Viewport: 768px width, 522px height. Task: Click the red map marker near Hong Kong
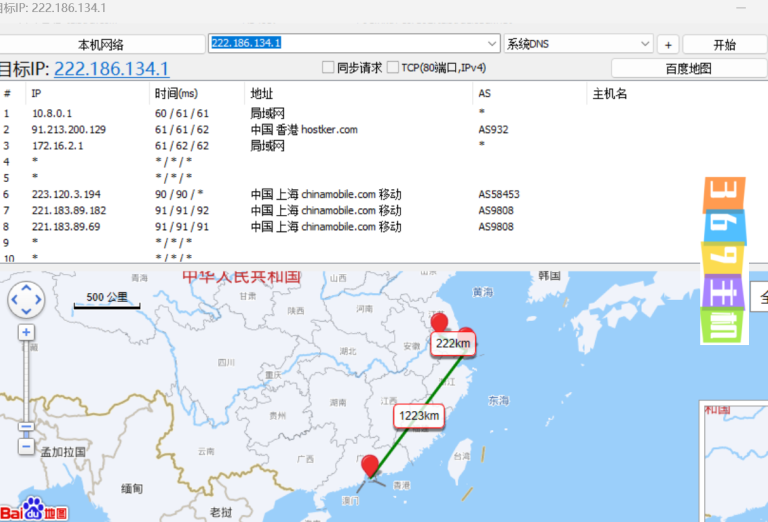[x=370, y=465]
